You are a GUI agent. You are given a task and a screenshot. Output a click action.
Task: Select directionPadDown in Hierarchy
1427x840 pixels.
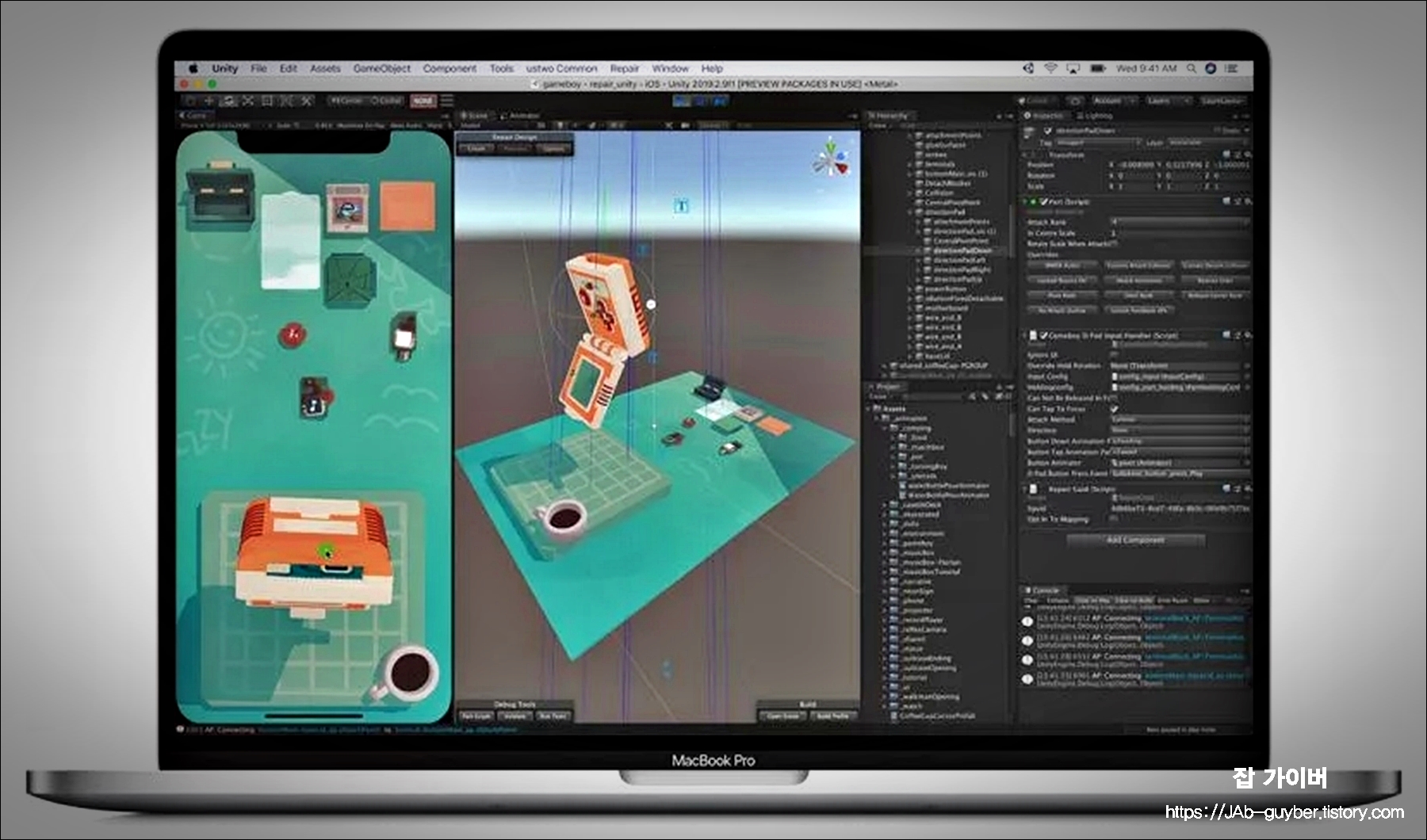(x=962, y=250)
